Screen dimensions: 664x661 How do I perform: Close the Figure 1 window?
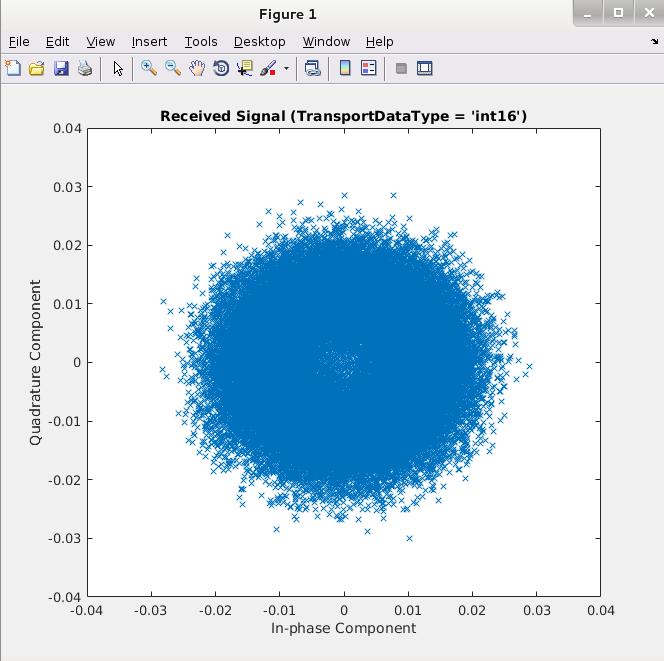click(x=649, y=13)
